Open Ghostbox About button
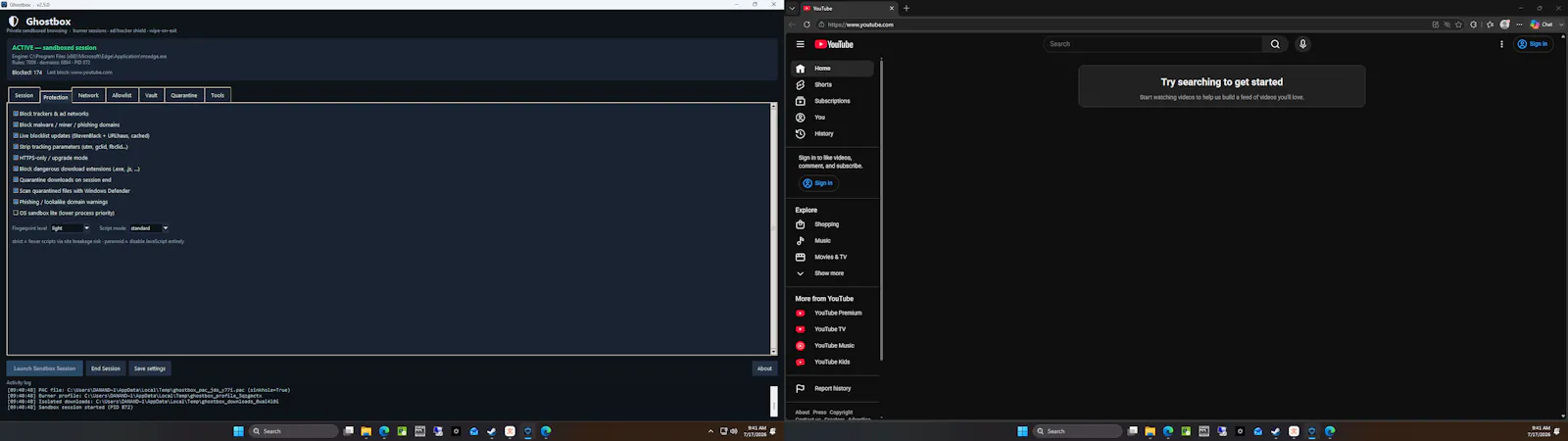Viewport: 1568px width, 441px height. coord(764,368)
